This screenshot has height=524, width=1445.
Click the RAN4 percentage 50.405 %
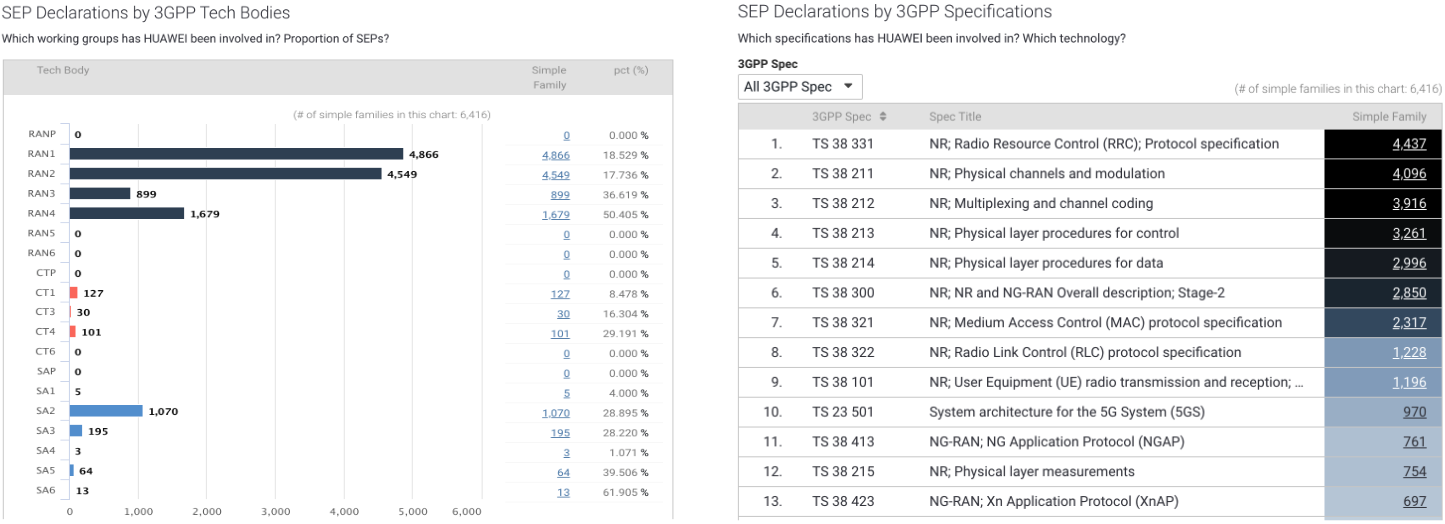click(626, 215)
